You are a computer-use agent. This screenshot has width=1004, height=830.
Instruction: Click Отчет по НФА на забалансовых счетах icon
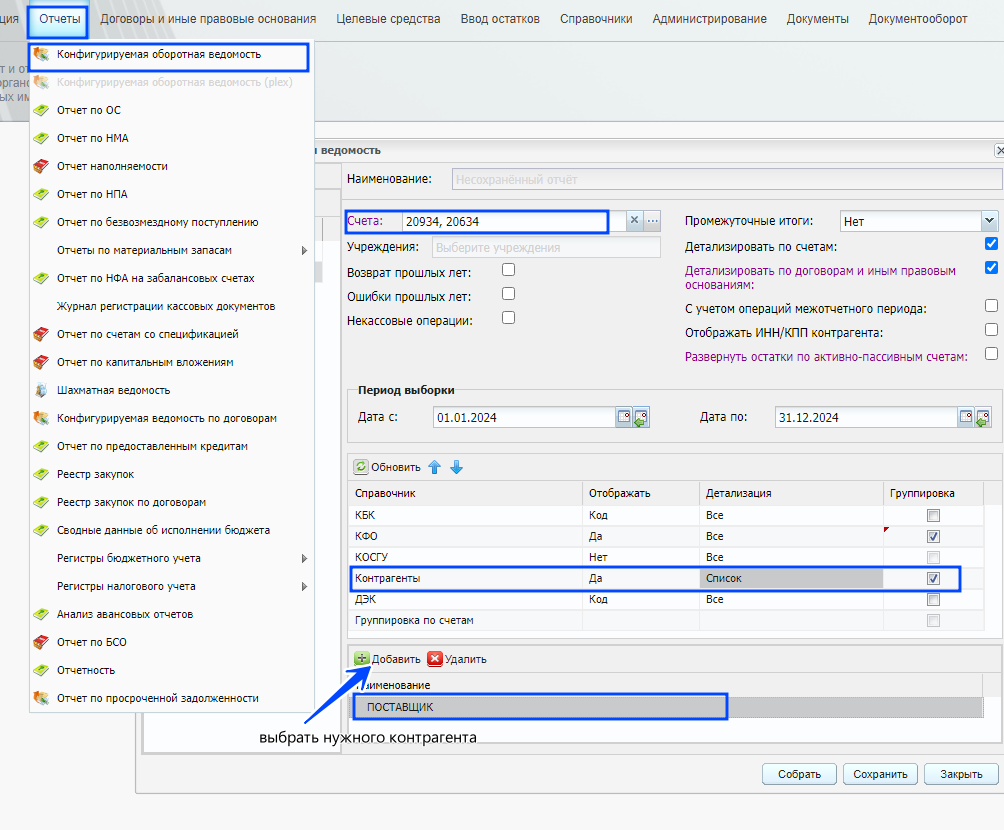[41, 278]
